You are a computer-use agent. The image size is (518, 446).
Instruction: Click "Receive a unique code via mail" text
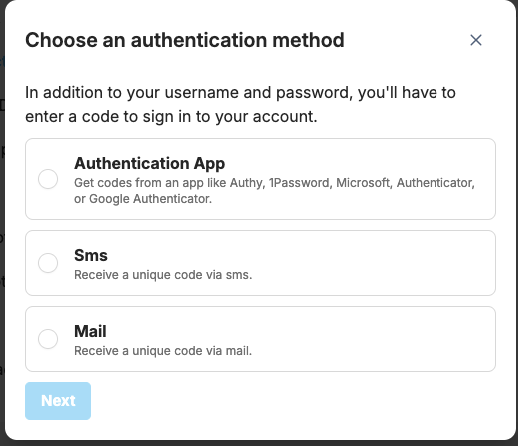coord(163,351)
